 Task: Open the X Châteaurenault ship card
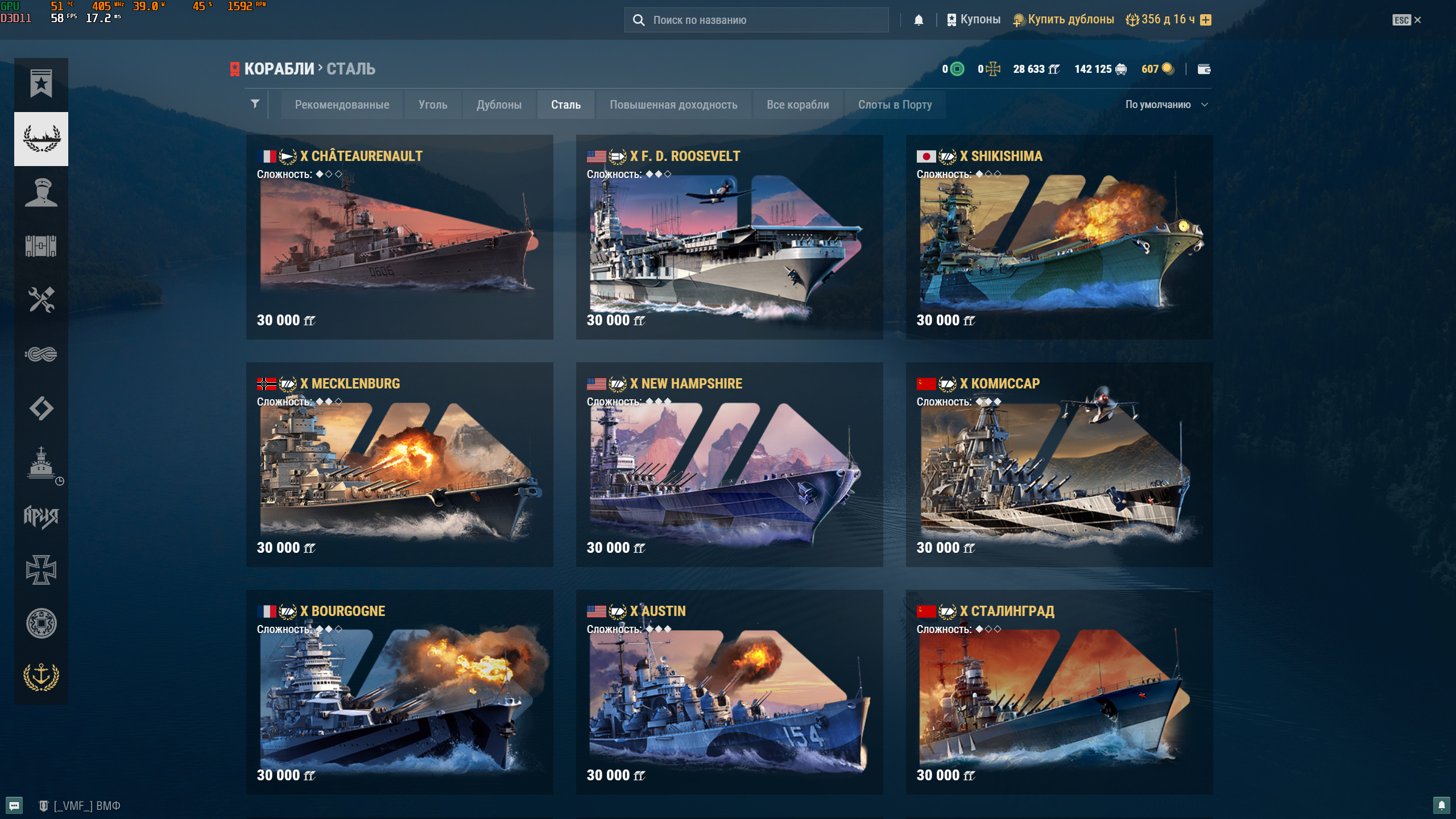click(x=399, y=237)
